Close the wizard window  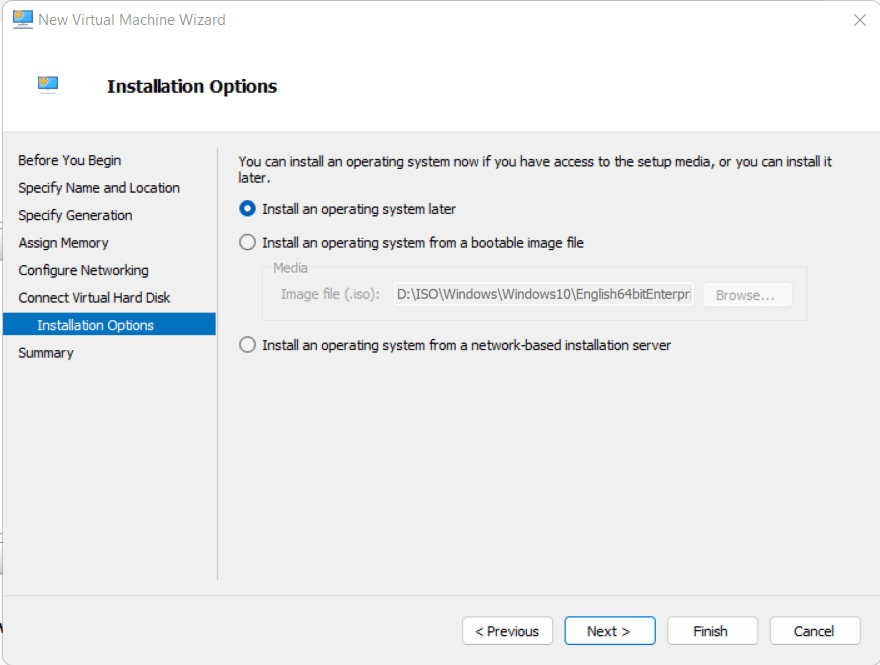(x=859, y=19)
